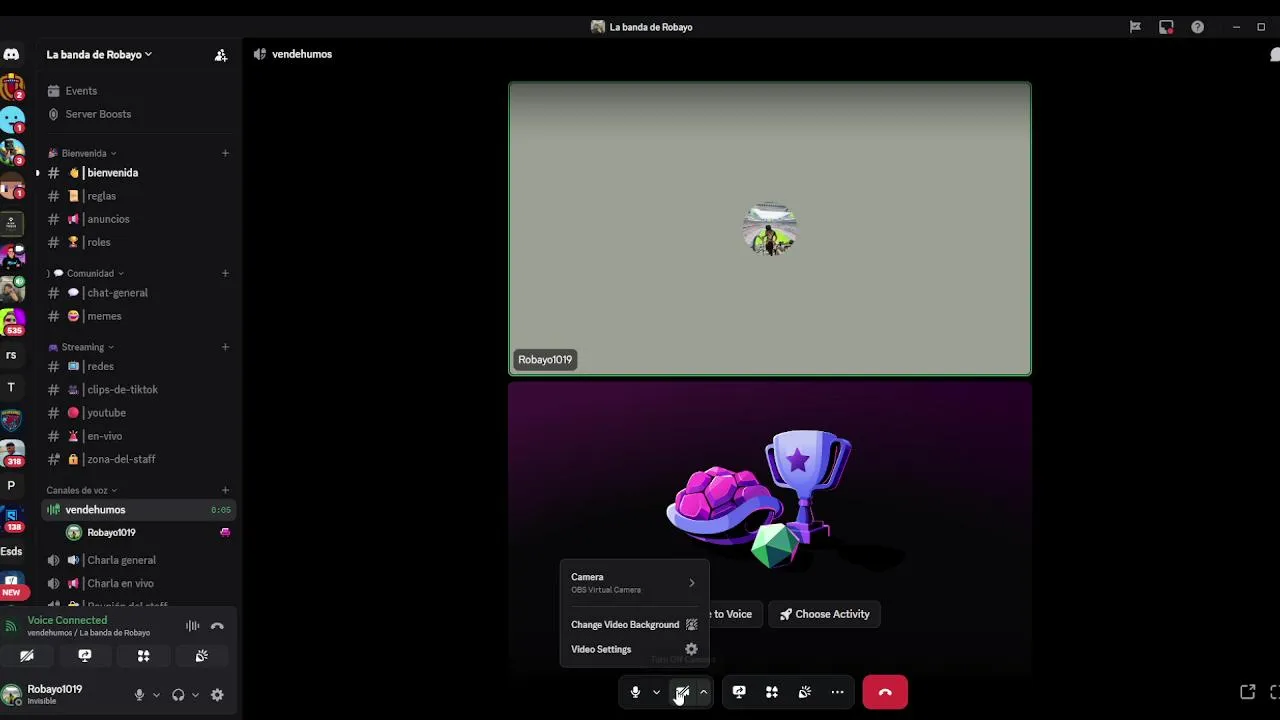Open the youtube channel

[x=139, y=412]
